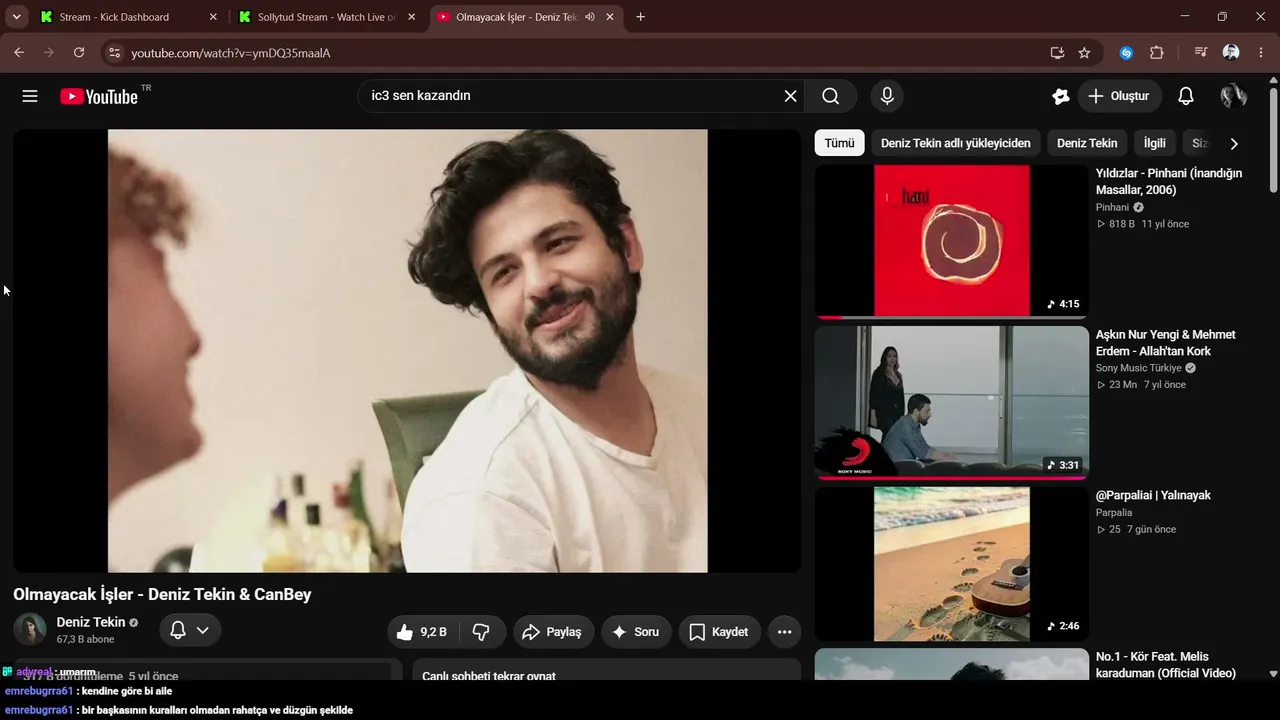Mute the Olmayacak İşler tab audio

point(590,17)
